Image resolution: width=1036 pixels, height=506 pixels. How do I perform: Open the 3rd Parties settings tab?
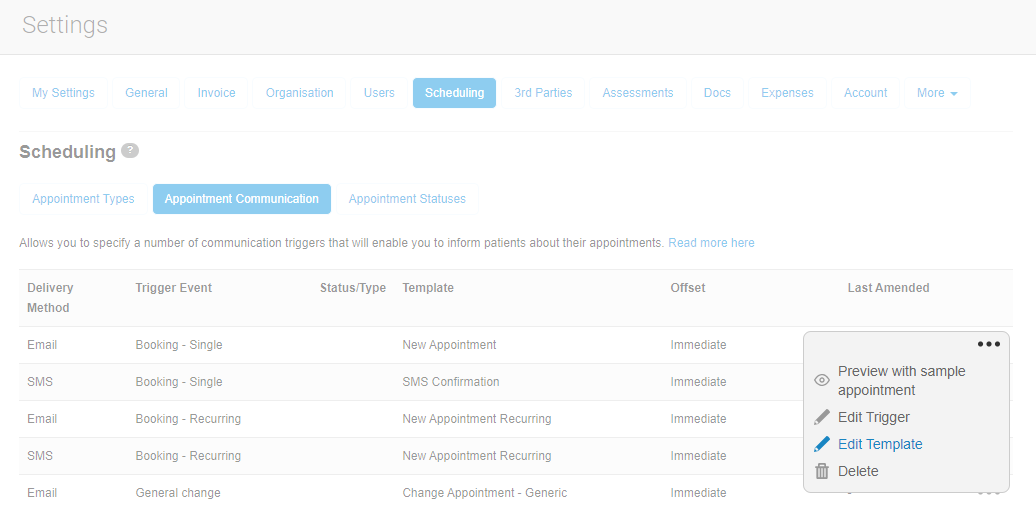543,93
